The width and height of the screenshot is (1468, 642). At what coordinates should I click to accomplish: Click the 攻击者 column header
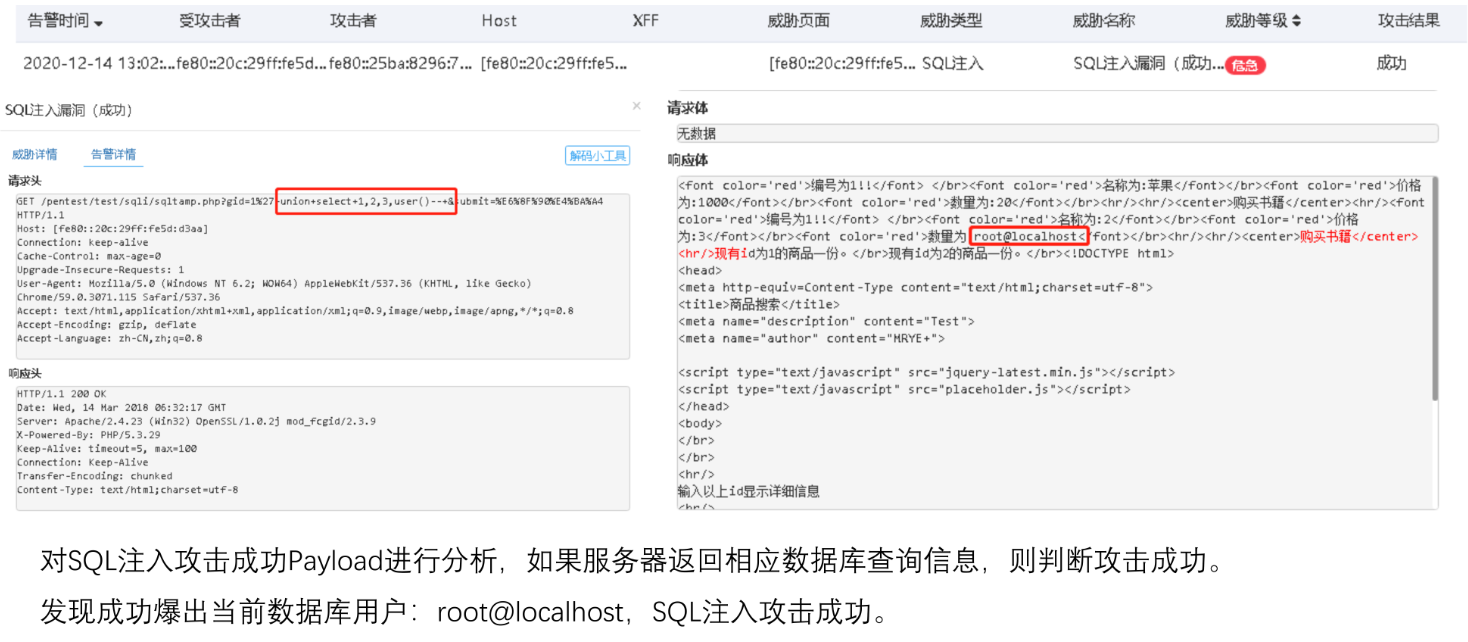(353, 21)
